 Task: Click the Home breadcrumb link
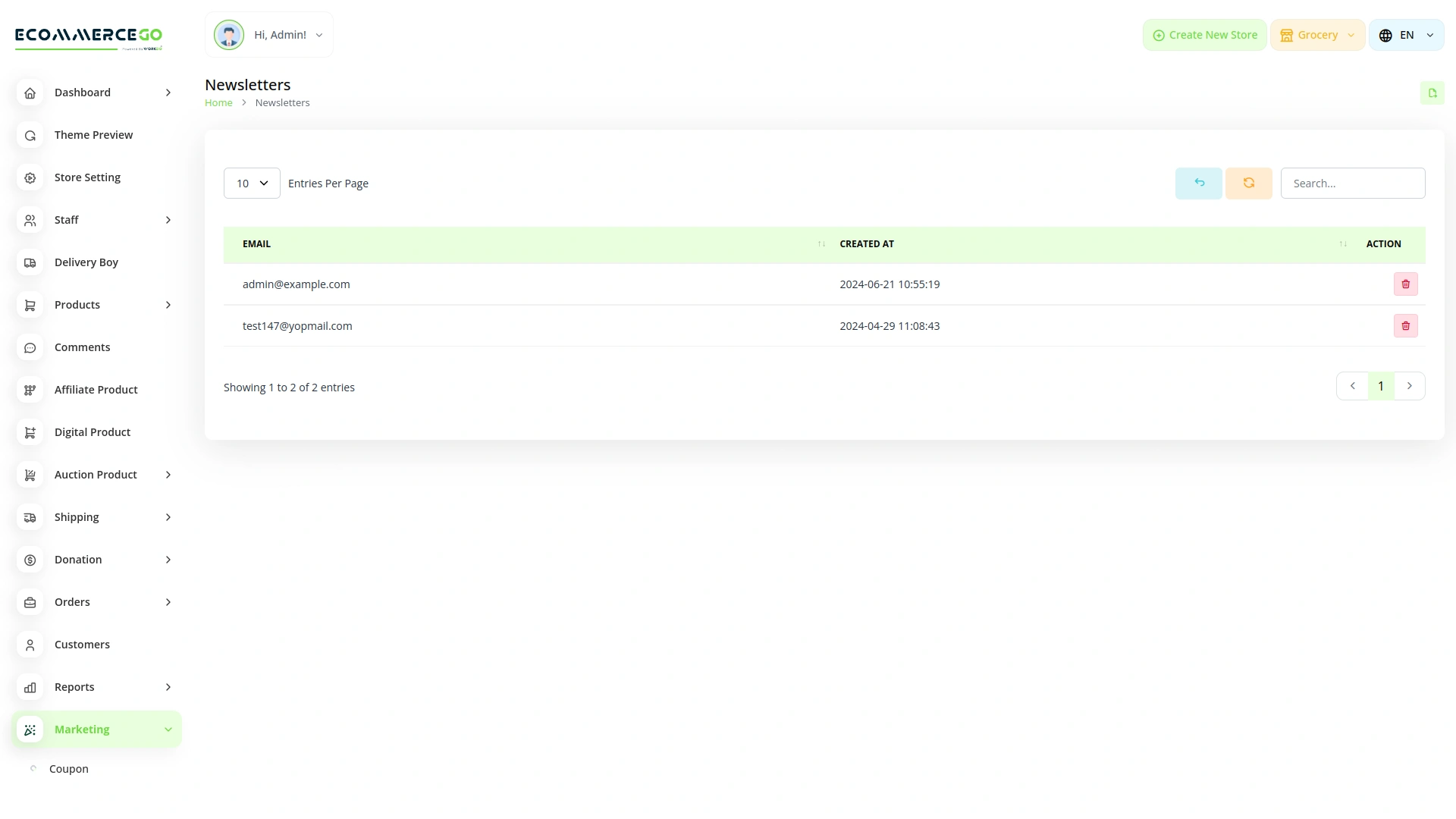pyautogui.click(x=218, y=102)
